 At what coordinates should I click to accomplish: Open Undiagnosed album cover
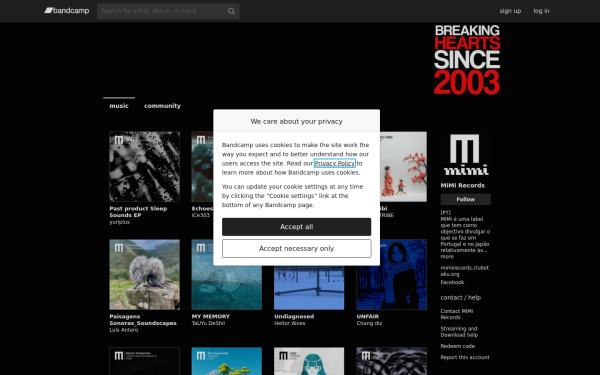[309, 287]
